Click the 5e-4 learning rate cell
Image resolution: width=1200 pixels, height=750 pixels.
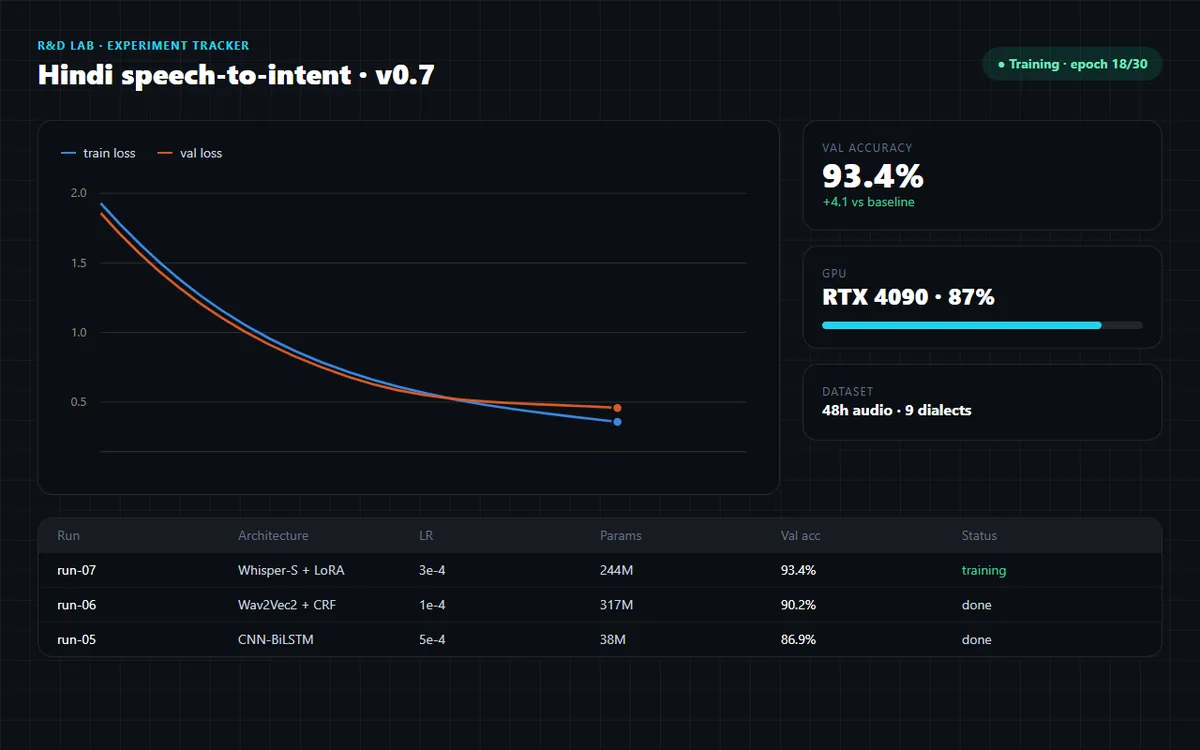pyautogui.click(x=432, y=640)
